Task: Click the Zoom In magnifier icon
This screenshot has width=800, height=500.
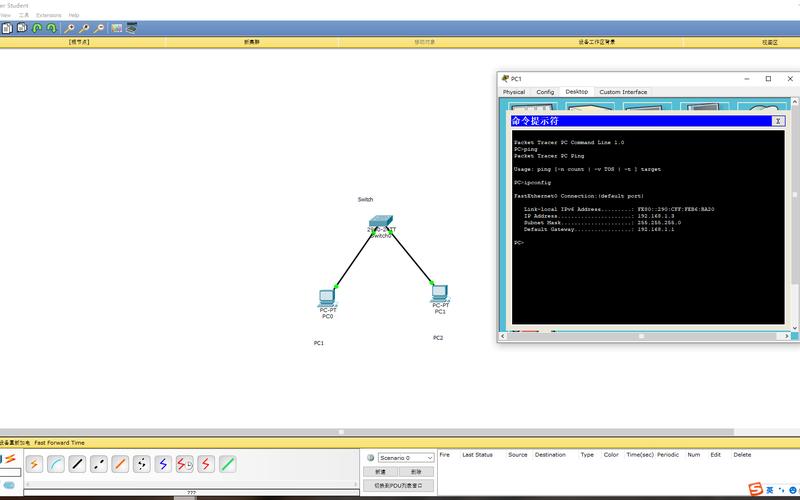Action: 69,28
